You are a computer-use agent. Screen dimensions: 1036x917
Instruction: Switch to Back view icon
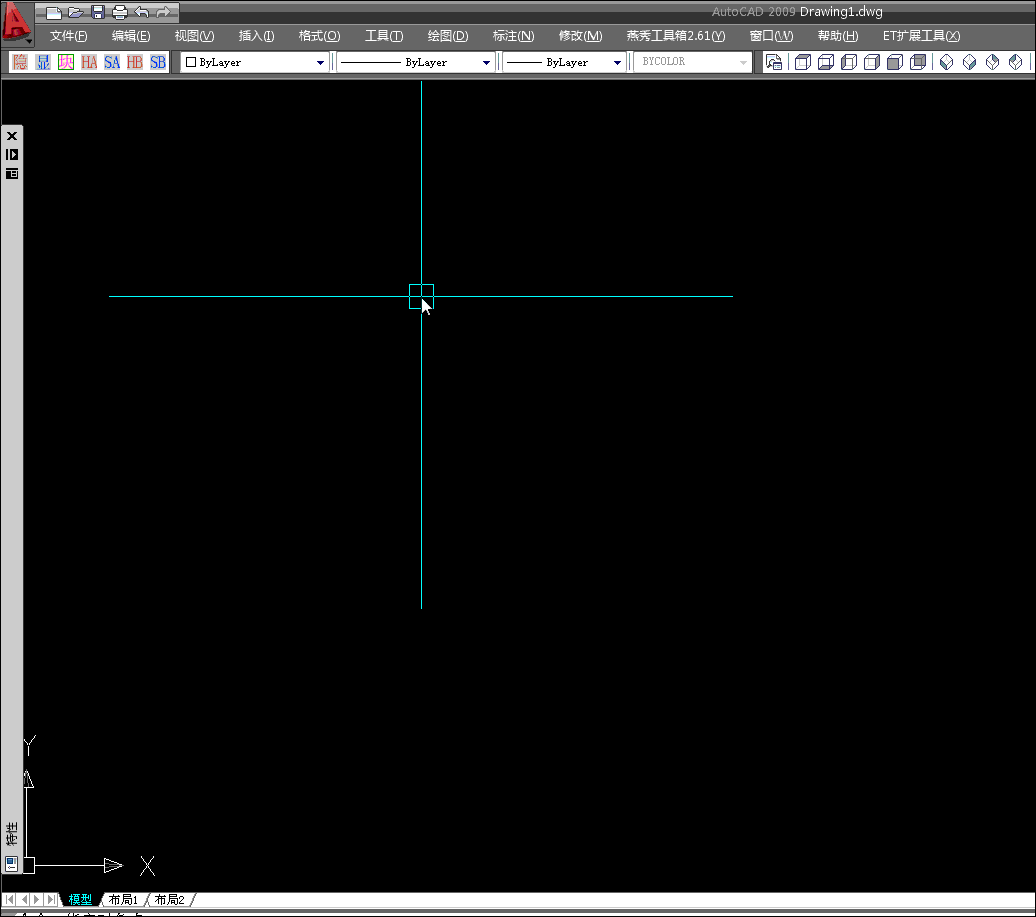pyautogui.click(x=918, y=62)
